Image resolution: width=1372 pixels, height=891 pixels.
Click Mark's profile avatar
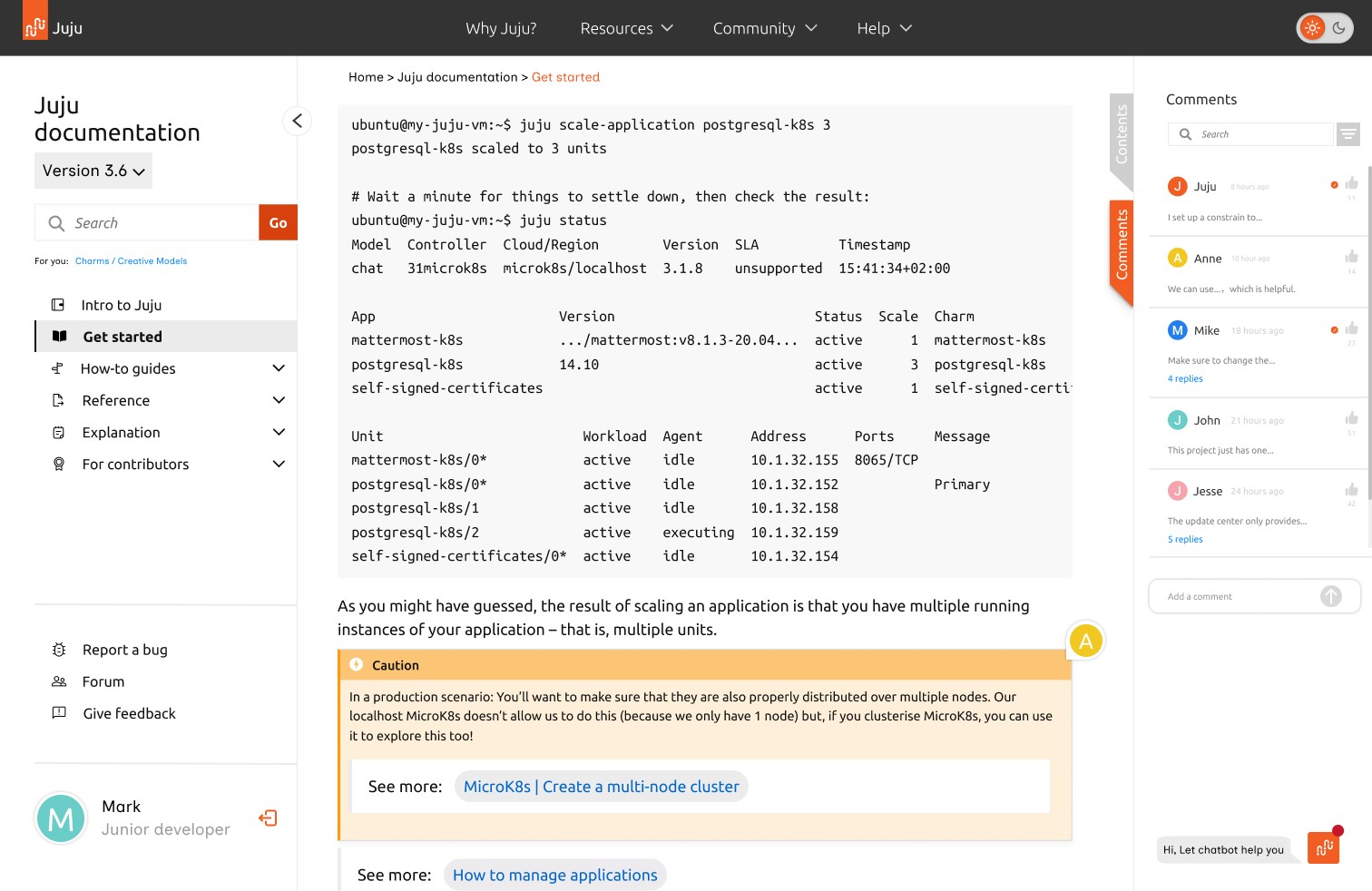click(x=60, y=818)
